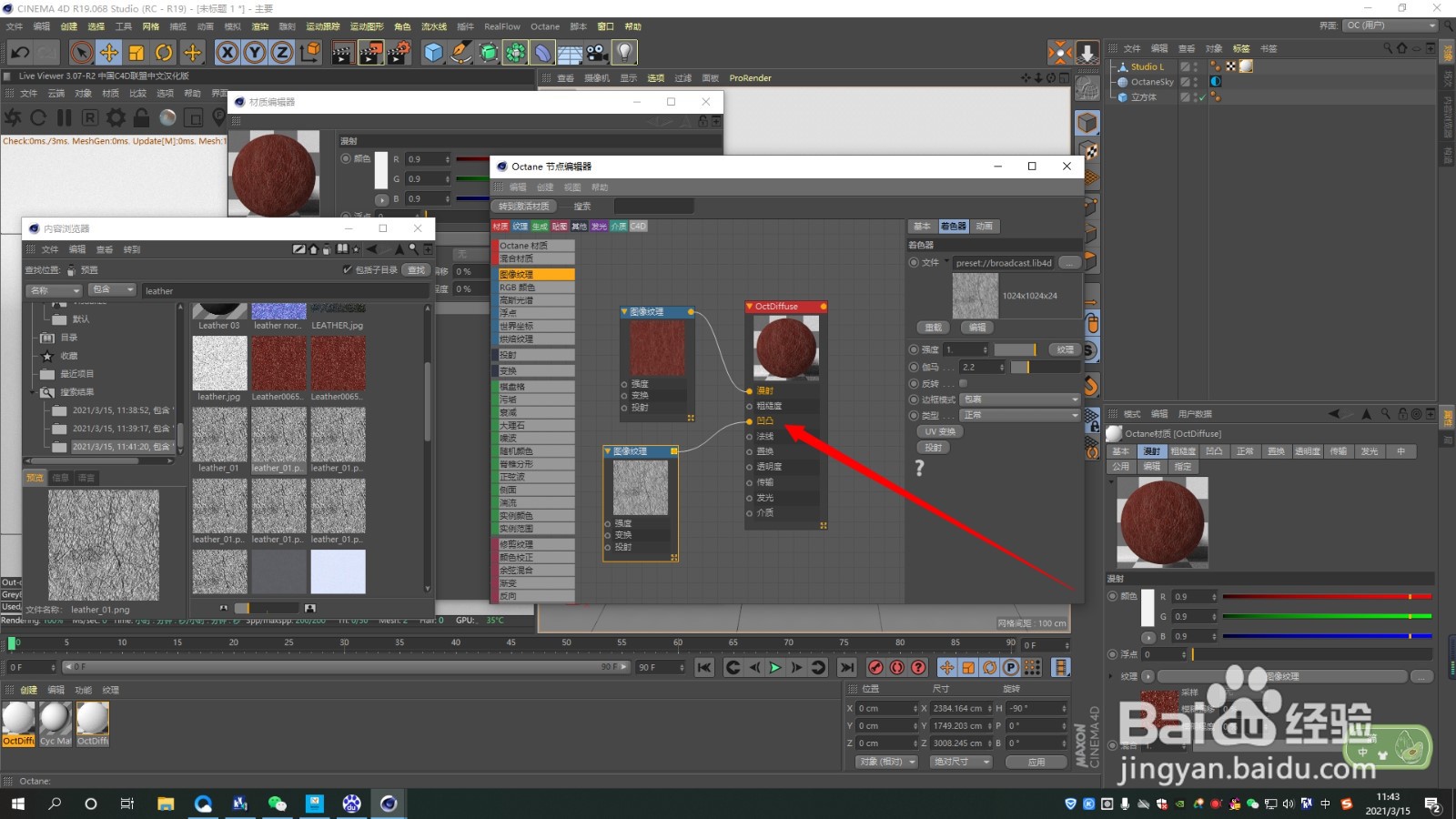Toggle Studio L visibility dots in object manager
This screenshot has width=1456, height=819.
[x=1196, y=66]
